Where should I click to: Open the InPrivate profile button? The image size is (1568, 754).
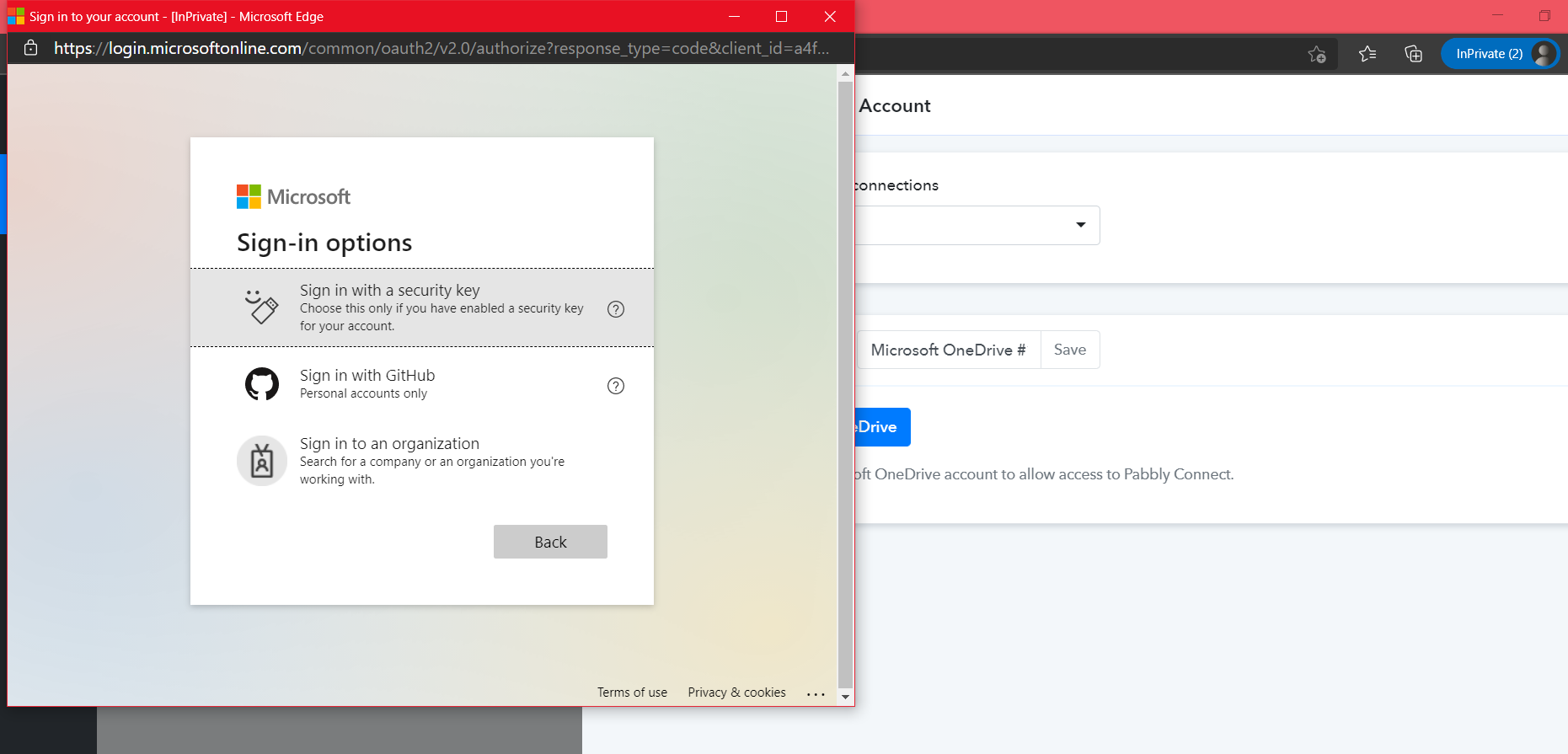(1500, 54)
